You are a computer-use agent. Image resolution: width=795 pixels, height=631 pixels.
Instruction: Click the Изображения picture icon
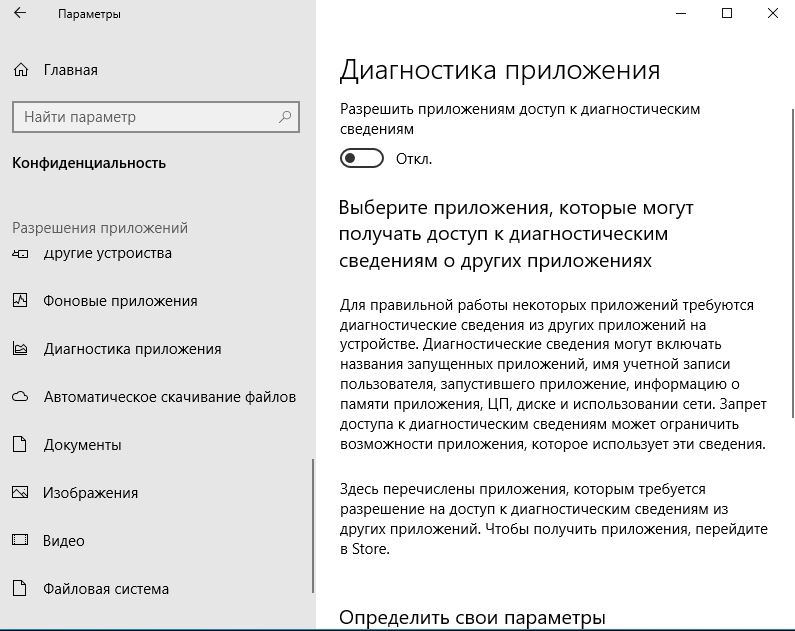(20, 492)
